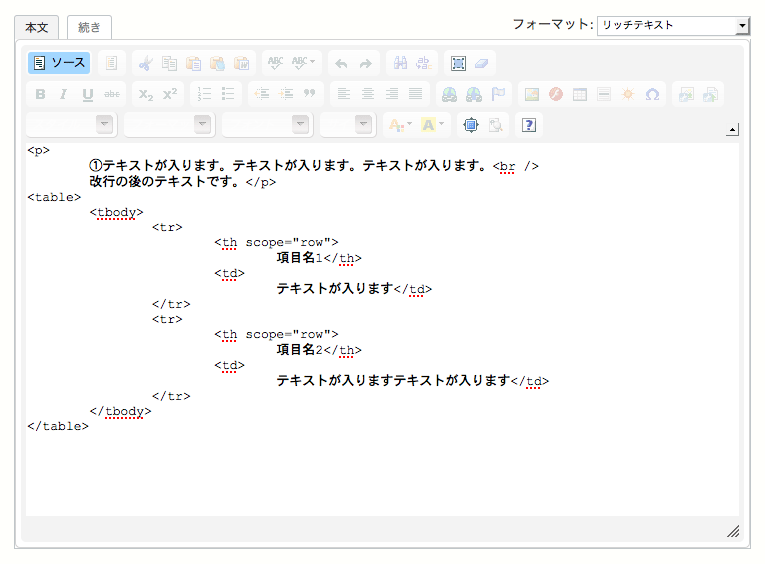
Task: Click the Redo arrow icon
Action: [365, 63]
